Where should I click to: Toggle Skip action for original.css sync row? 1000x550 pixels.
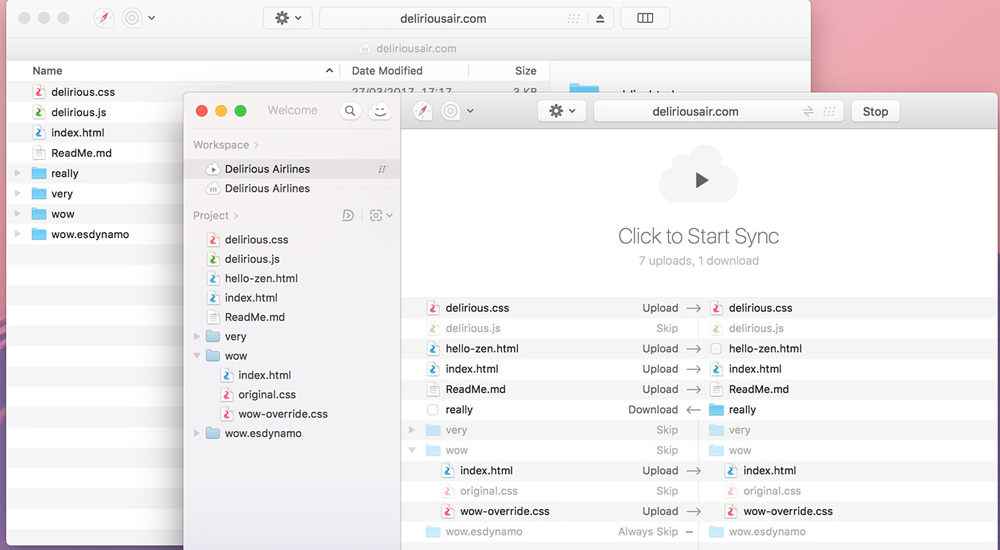point(667,491)
